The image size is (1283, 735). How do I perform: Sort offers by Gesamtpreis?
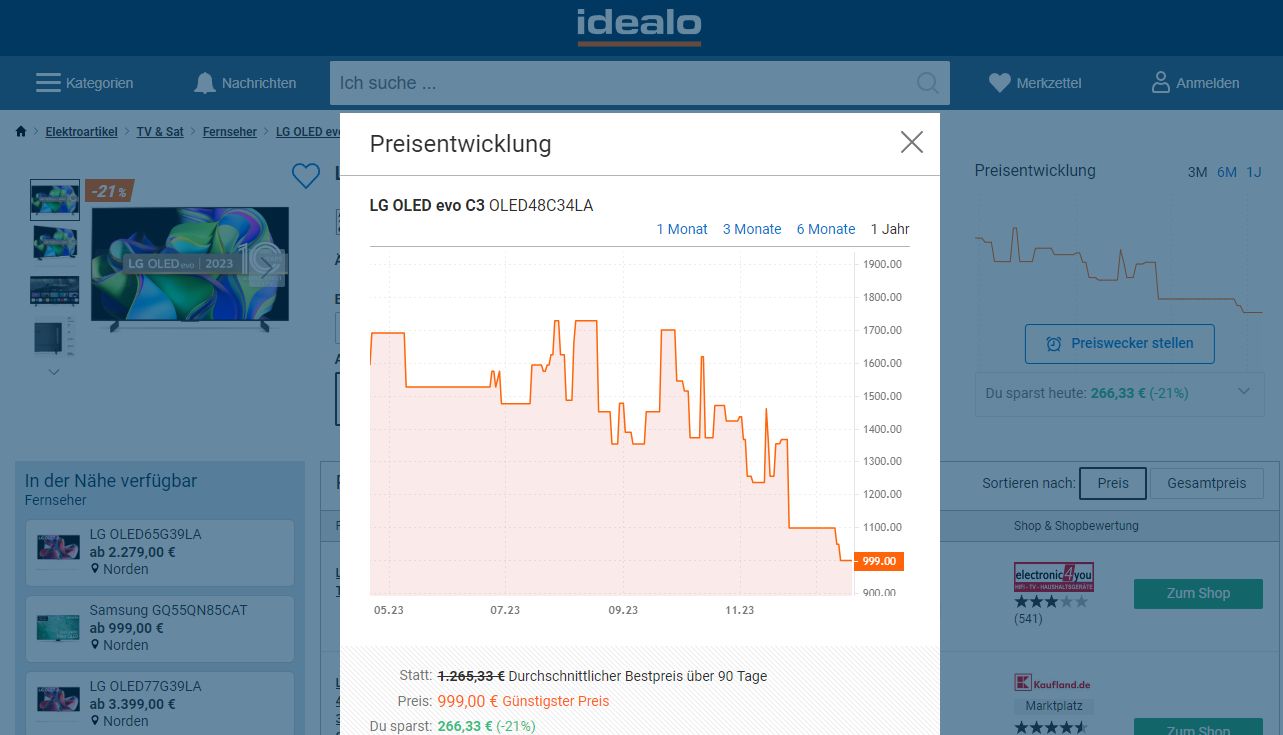point(1205,483)
